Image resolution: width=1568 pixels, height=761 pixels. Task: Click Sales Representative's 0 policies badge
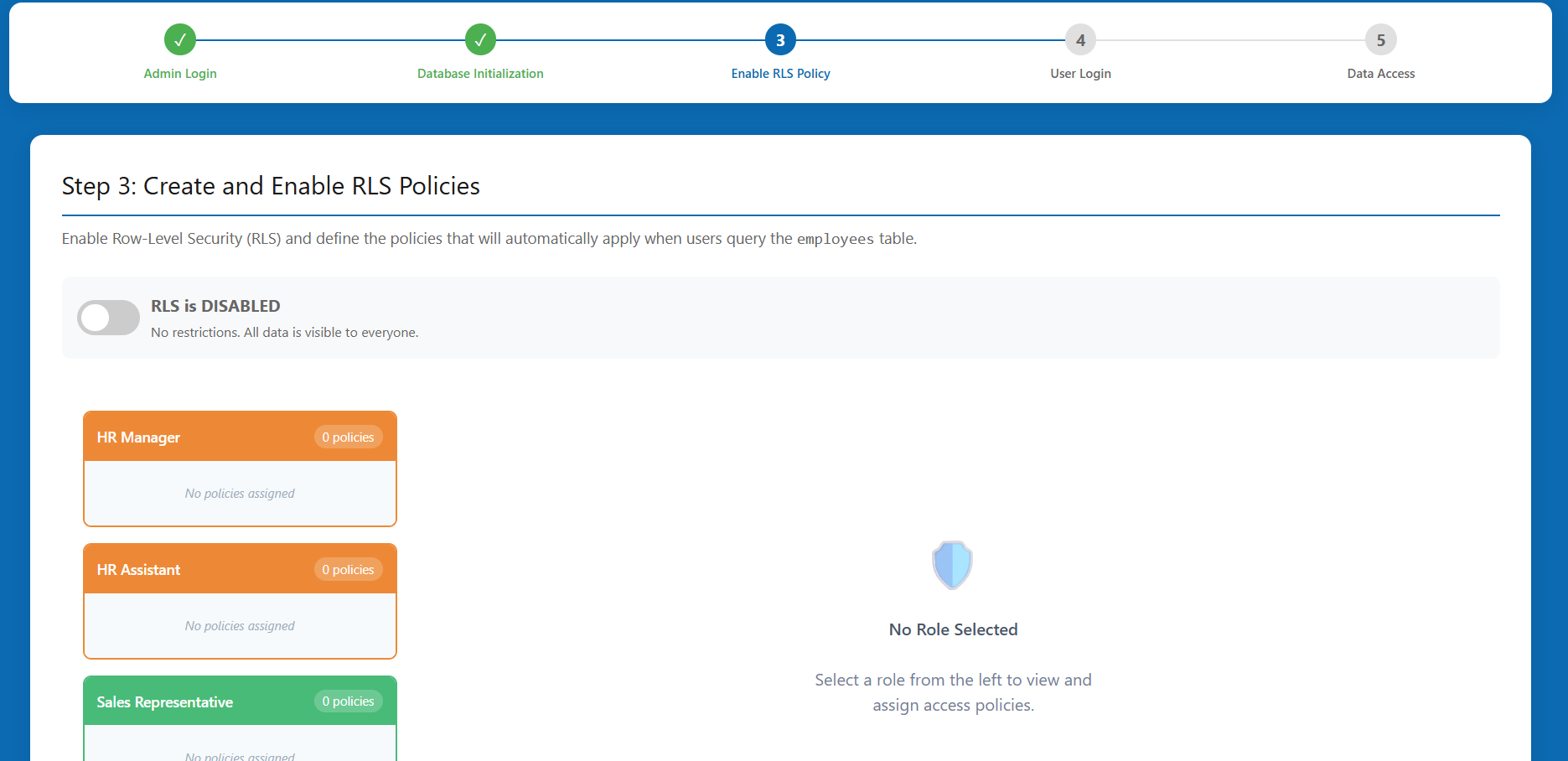tap(348, 701)
